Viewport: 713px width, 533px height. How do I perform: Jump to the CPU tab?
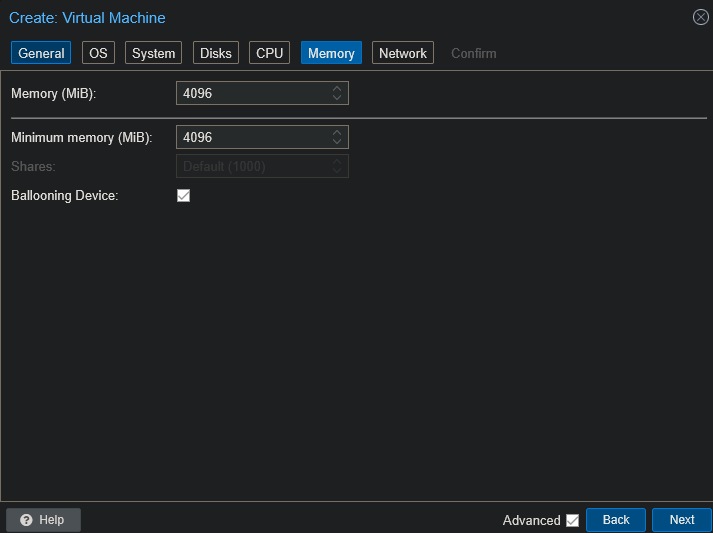270,53
